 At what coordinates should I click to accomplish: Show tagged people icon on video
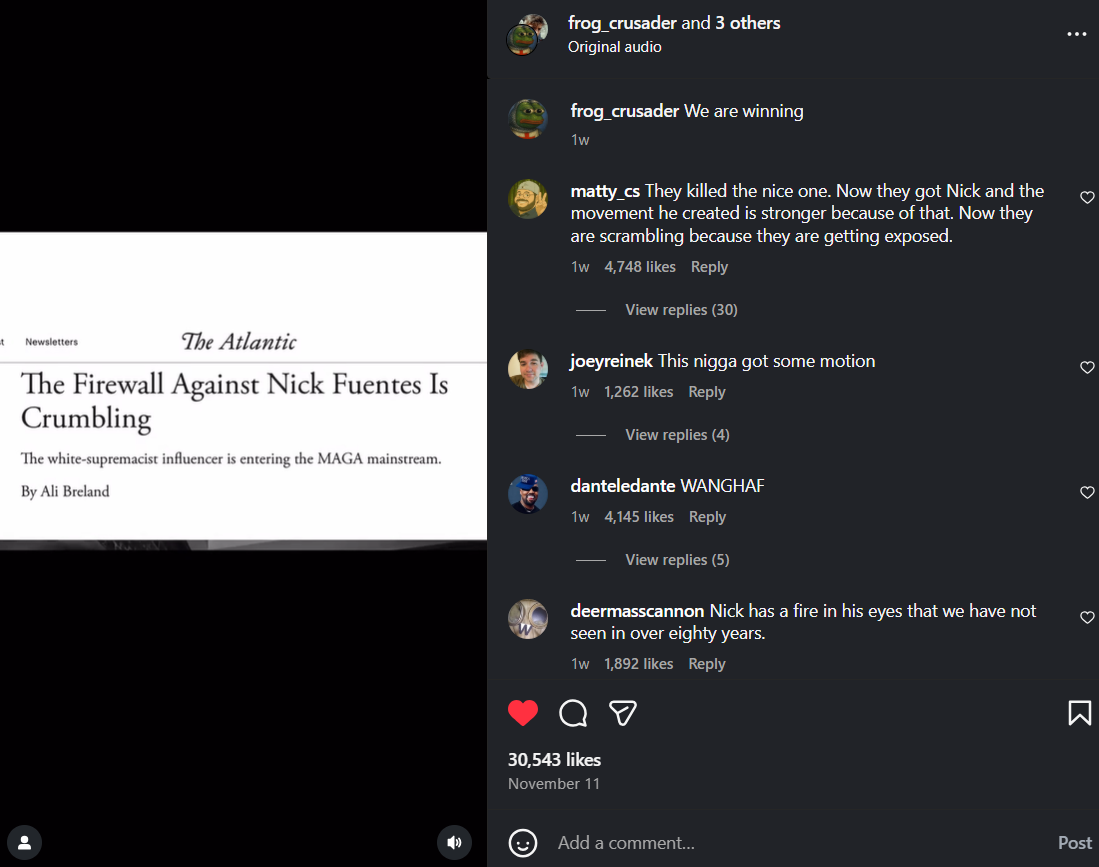click(25, 842)
